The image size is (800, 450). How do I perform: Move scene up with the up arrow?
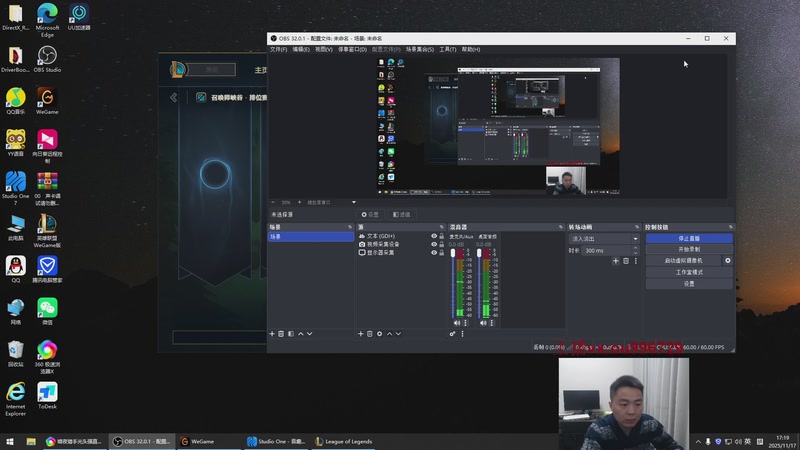click(x=301, y=334)
